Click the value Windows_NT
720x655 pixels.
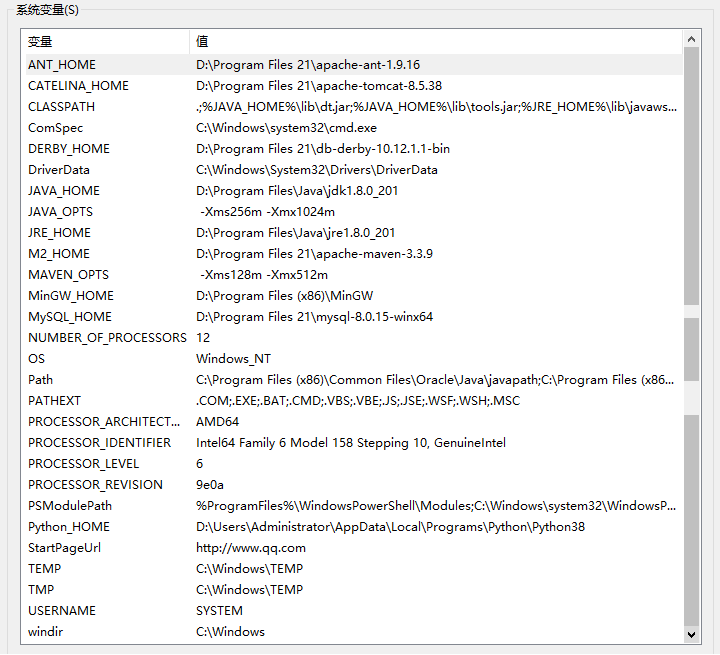[233, 359]
